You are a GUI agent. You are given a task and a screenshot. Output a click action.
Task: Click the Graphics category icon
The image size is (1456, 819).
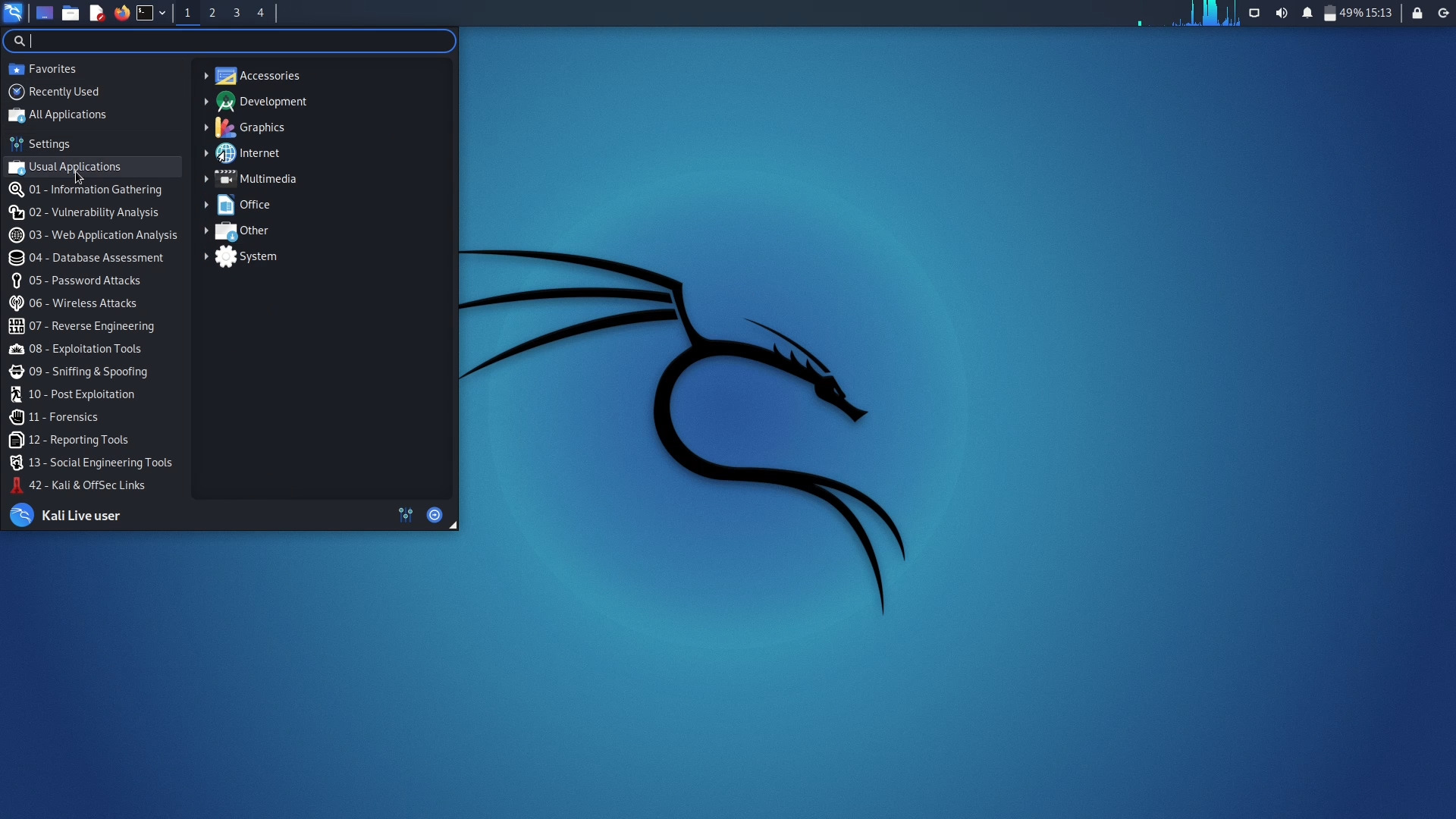pyautogui.click(x=225, y=127)
